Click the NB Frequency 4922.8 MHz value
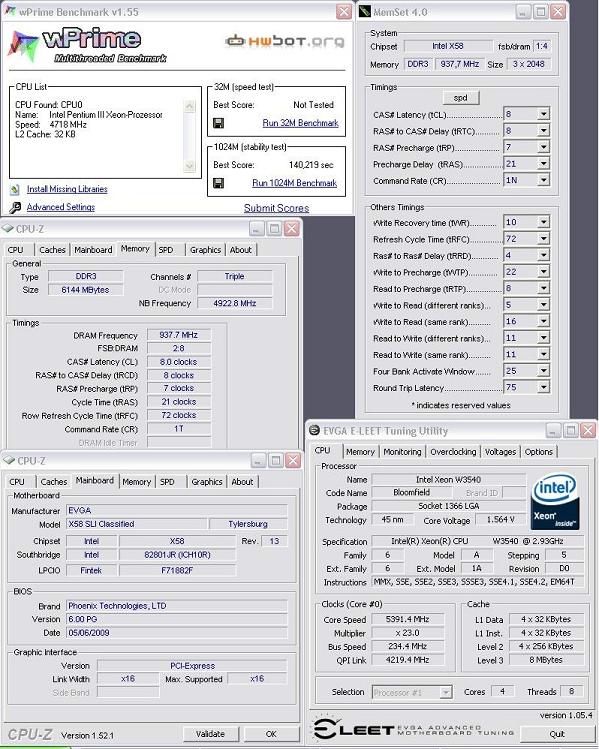 [235, 303]
